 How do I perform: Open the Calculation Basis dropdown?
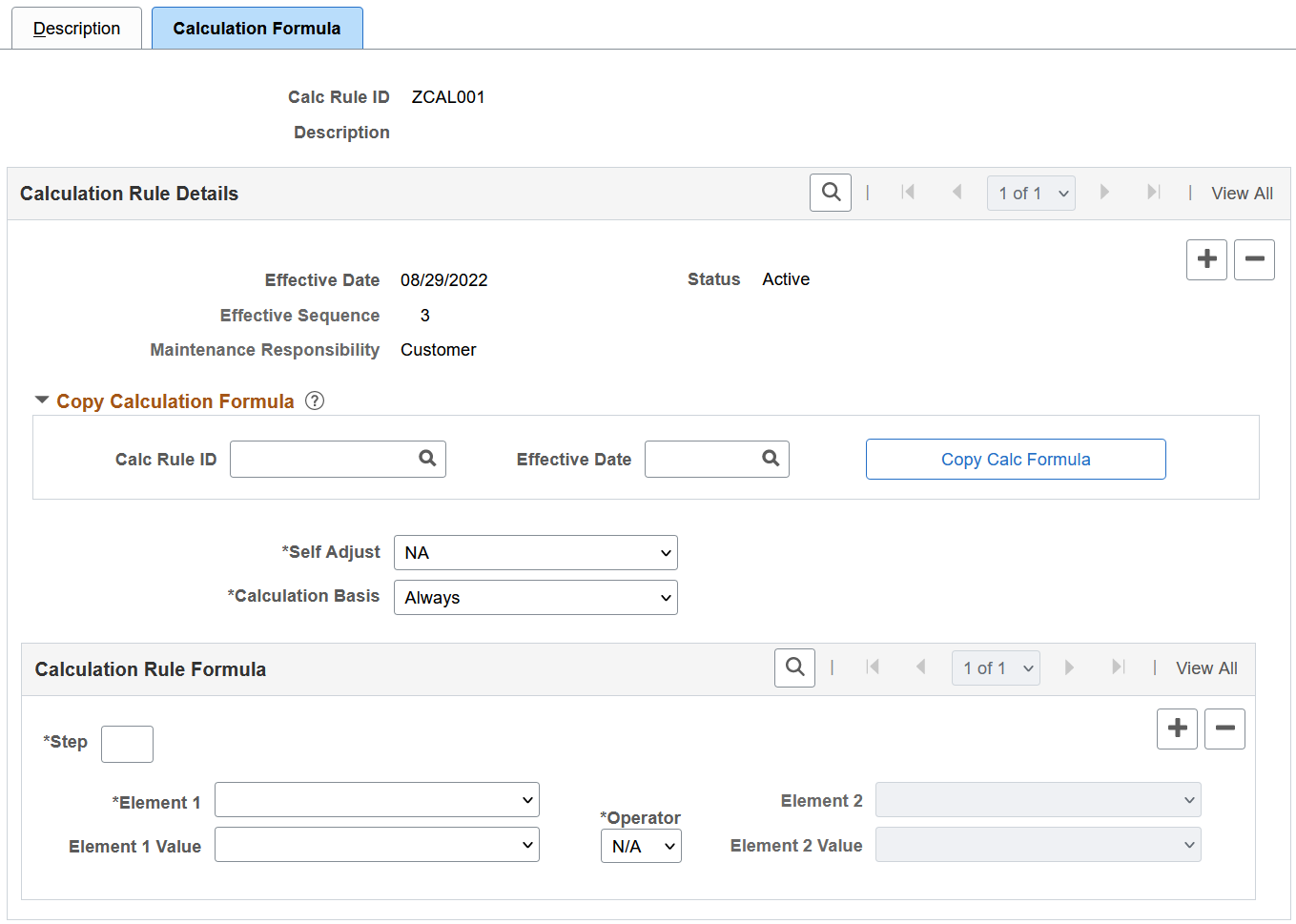pos(536,598)
